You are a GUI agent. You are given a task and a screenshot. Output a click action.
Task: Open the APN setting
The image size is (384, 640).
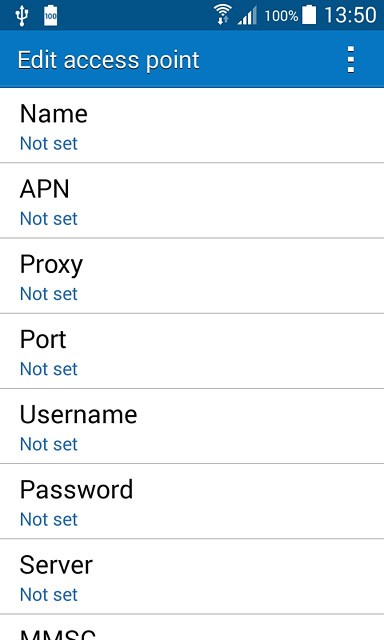(192, 200)
